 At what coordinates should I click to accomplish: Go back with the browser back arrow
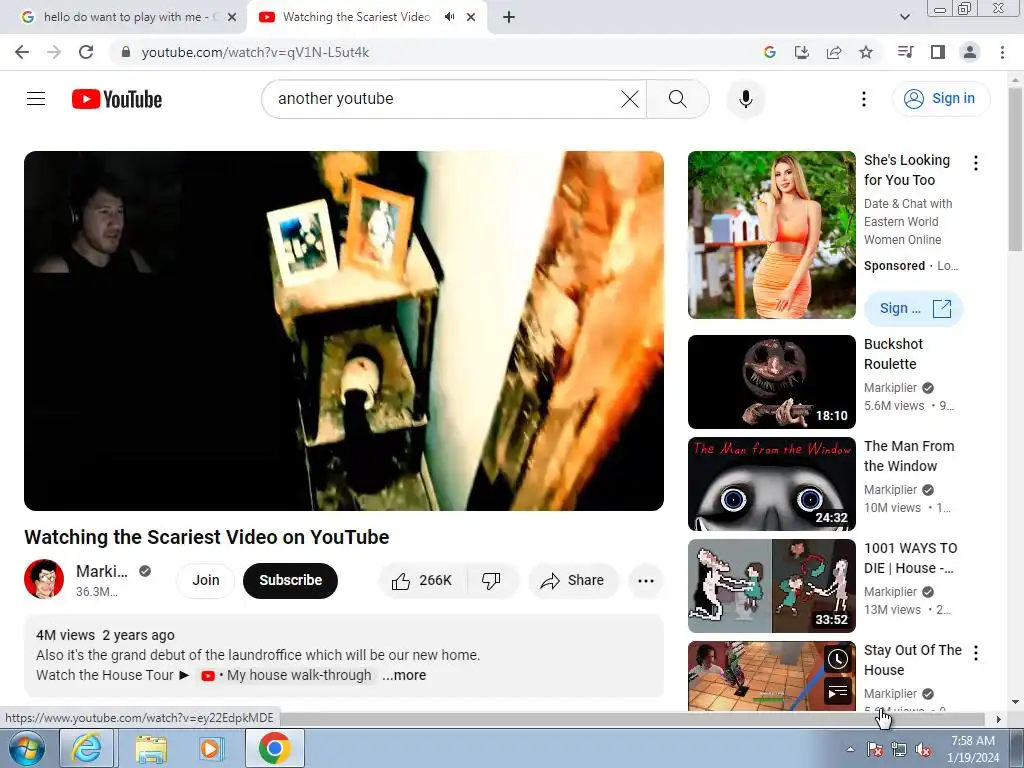point(22,52)
